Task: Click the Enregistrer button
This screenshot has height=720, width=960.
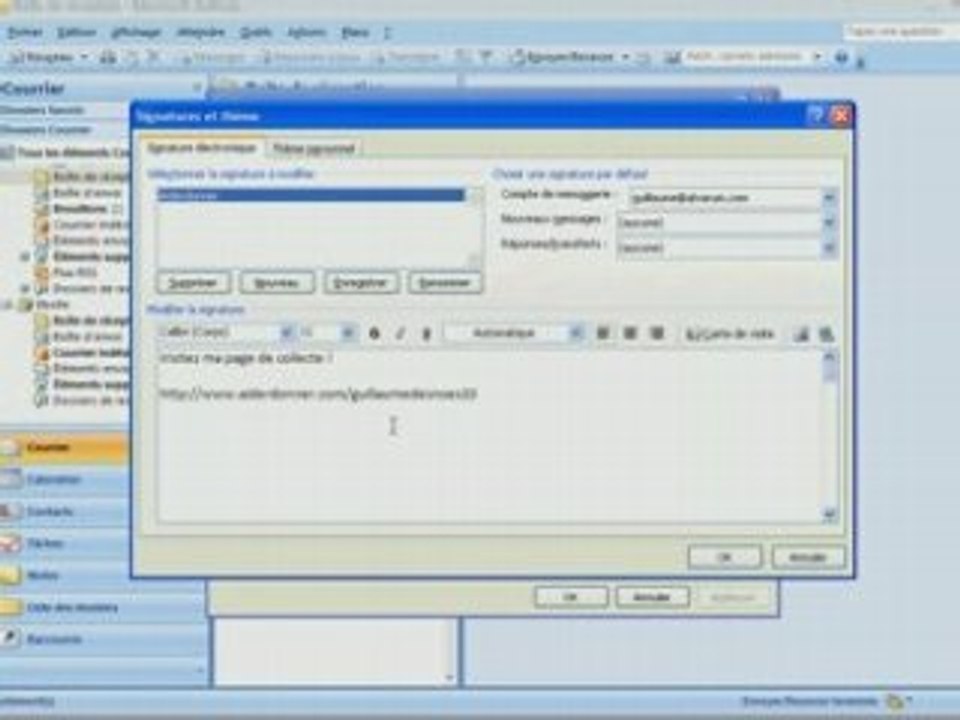Action: [360, 283]
